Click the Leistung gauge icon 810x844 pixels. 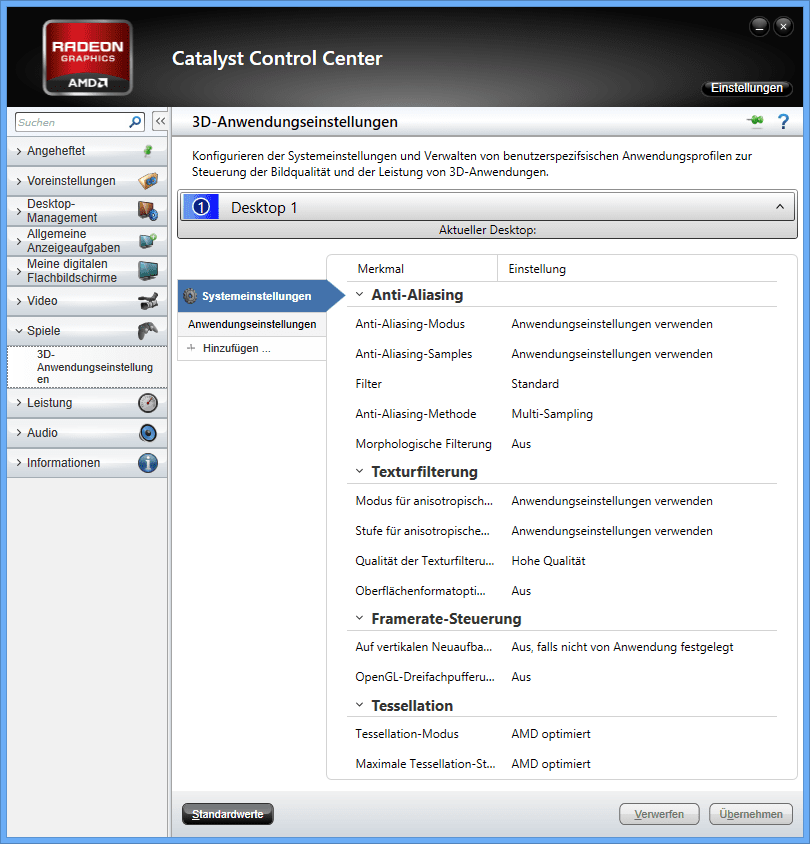148,403
